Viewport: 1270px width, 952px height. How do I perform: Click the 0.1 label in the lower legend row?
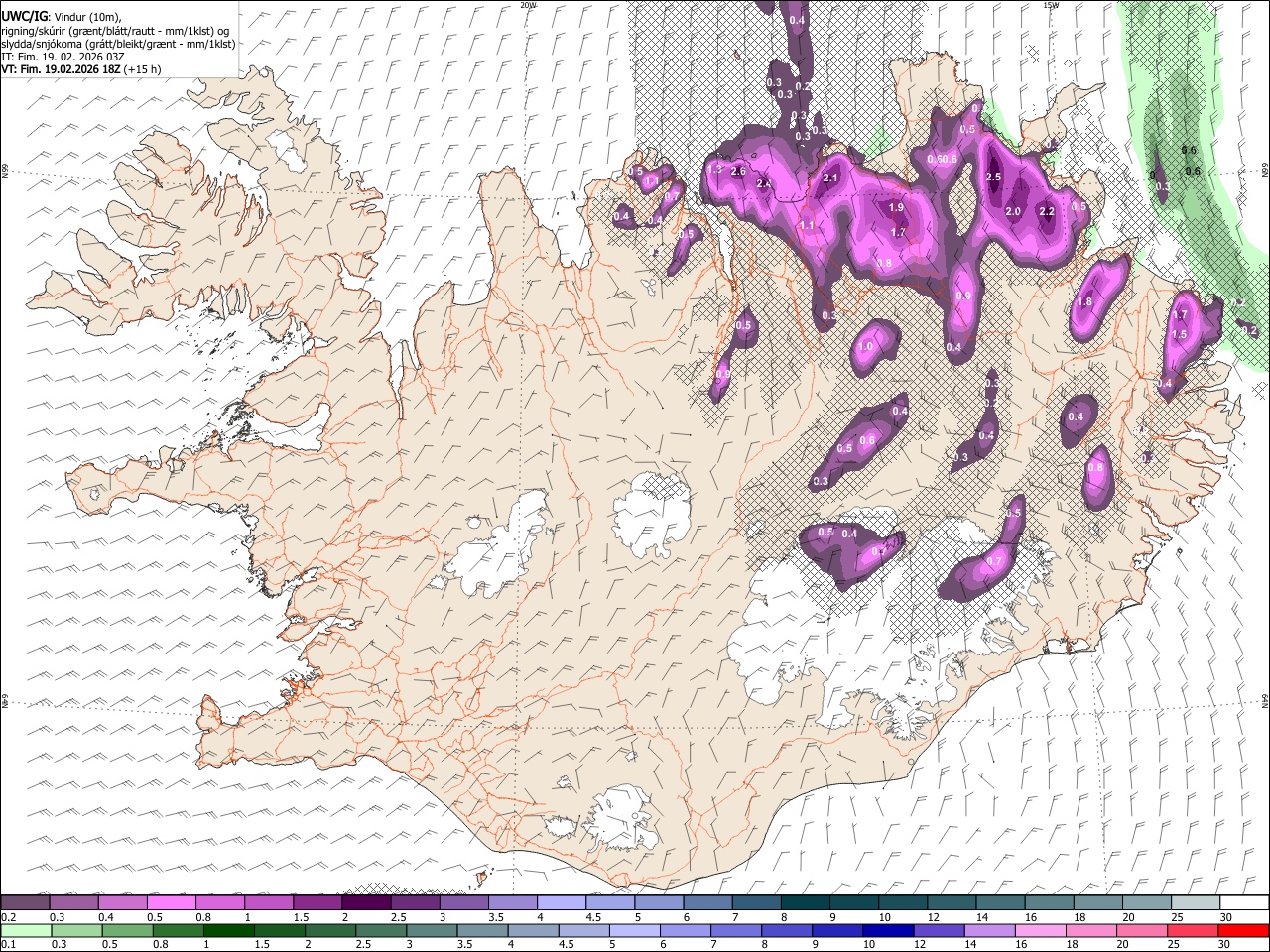pos(9,944)
